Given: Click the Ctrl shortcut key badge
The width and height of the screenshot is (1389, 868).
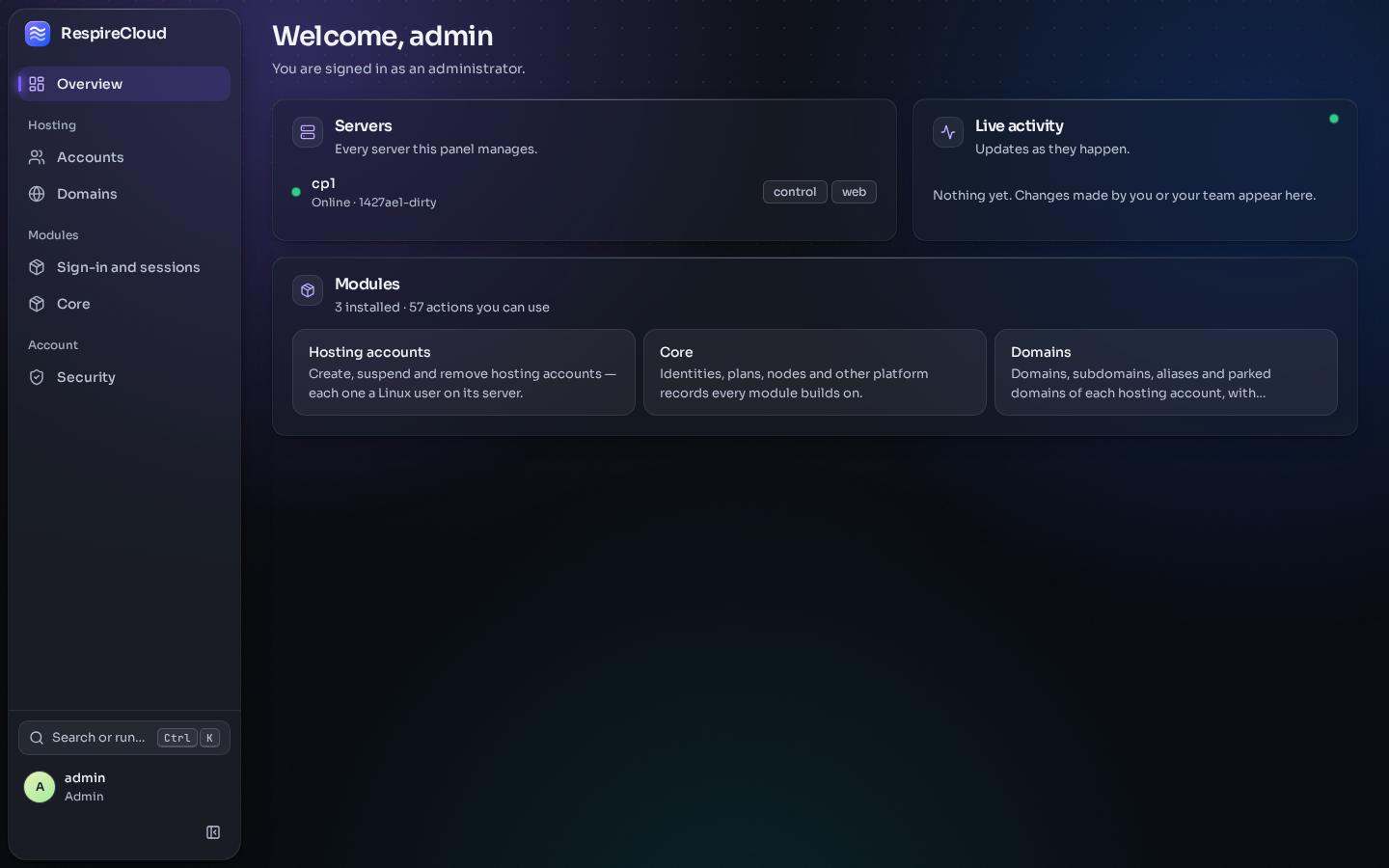Looking at the screenshot, I should click(x=177, y=738).
